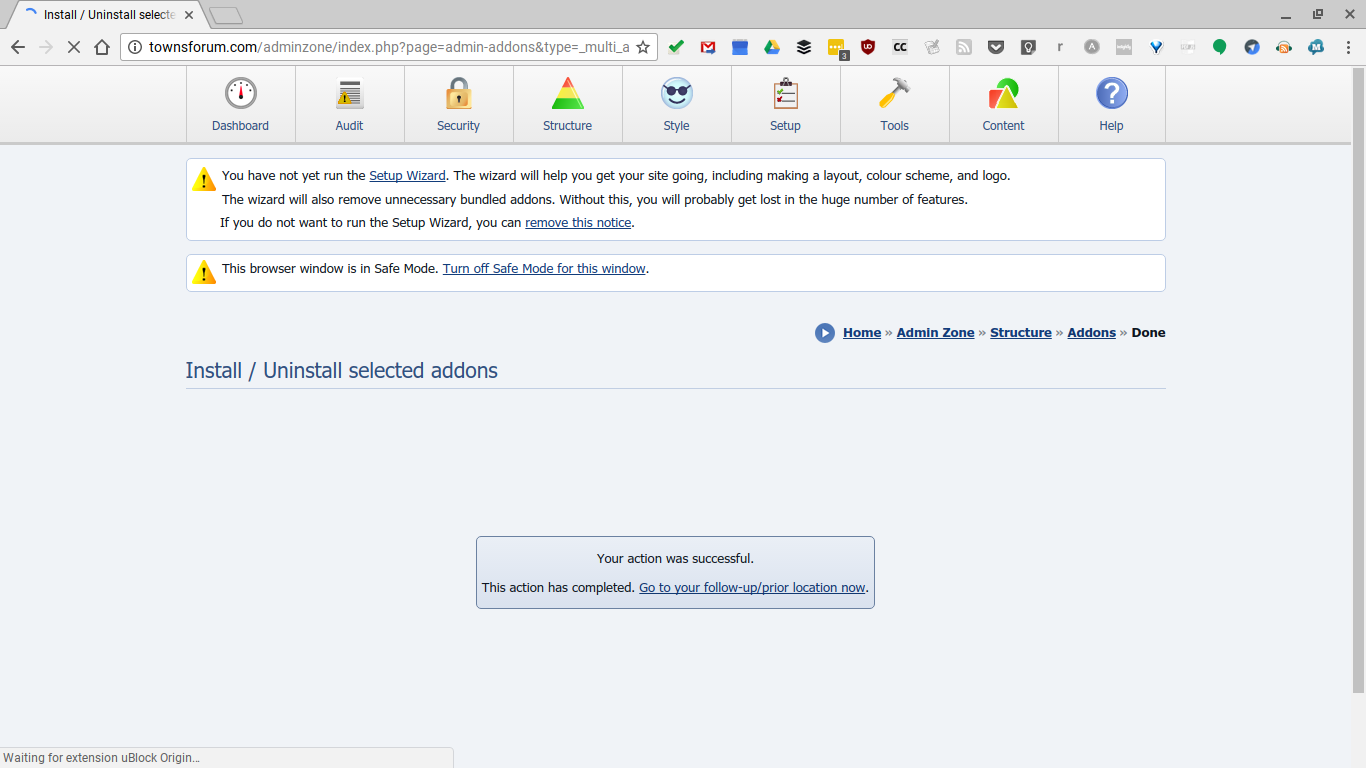Open the Setup clipboard section
The image size is (1366, 768).
[785, 104]
